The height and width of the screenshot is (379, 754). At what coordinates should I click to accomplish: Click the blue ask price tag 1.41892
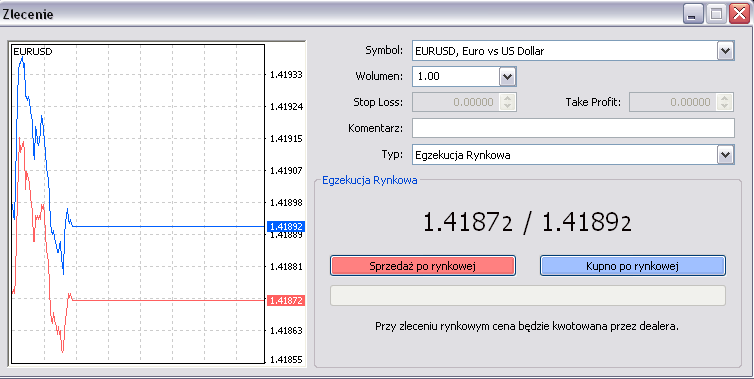[286, 226]
